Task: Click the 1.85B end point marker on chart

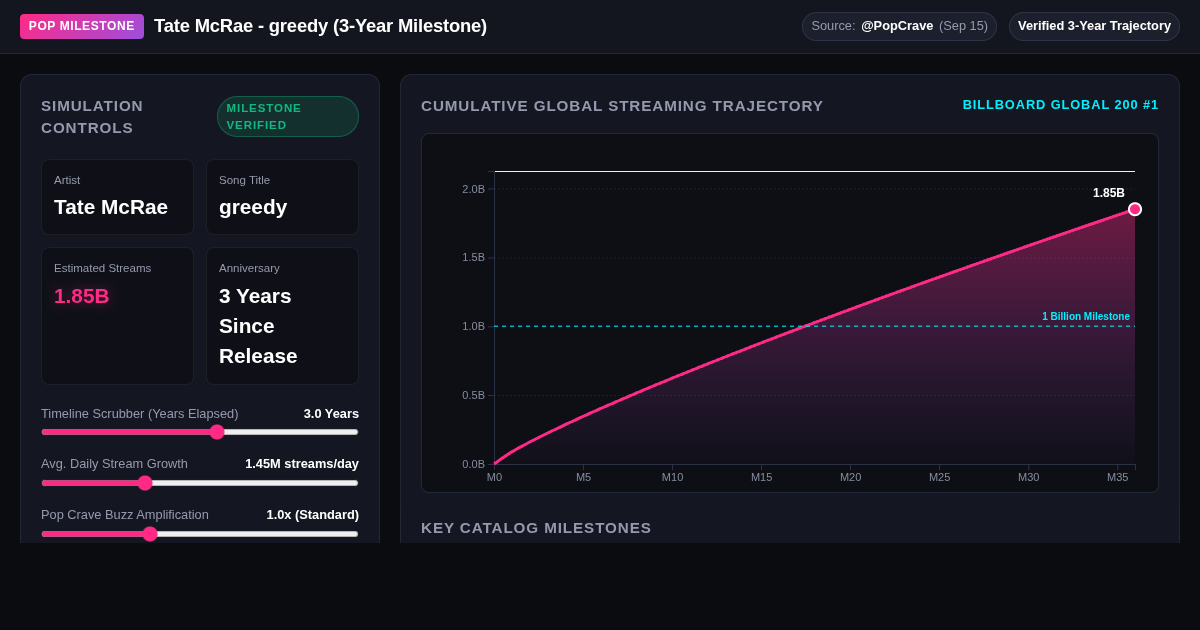Action: tap(1135, 209)
